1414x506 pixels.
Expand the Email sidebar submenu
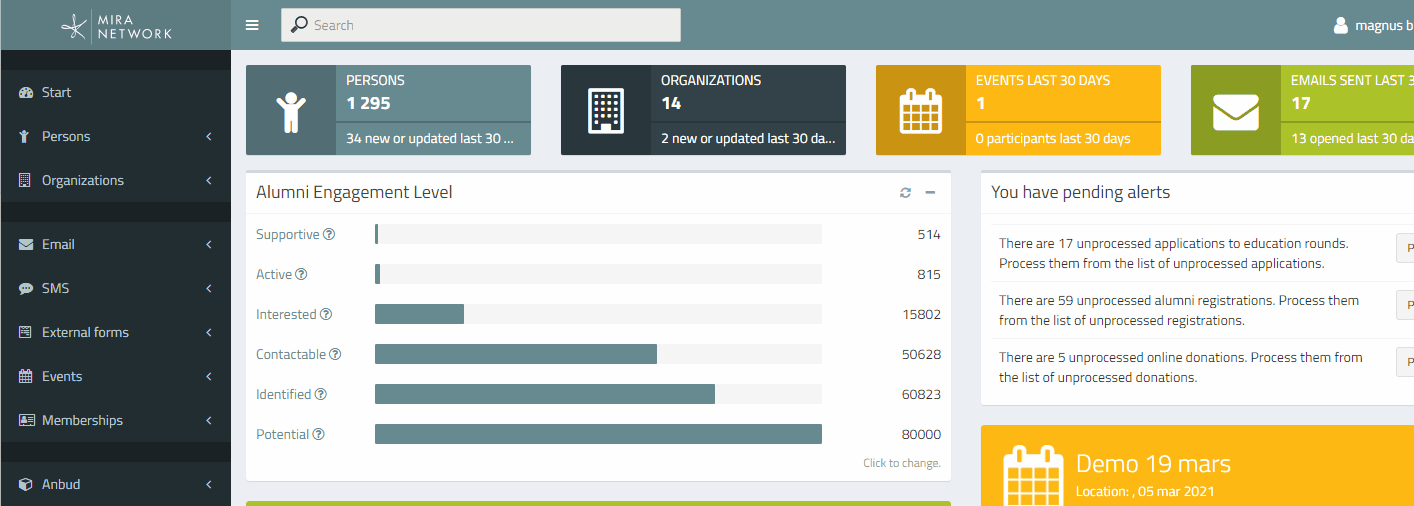[x=116, y=244]
